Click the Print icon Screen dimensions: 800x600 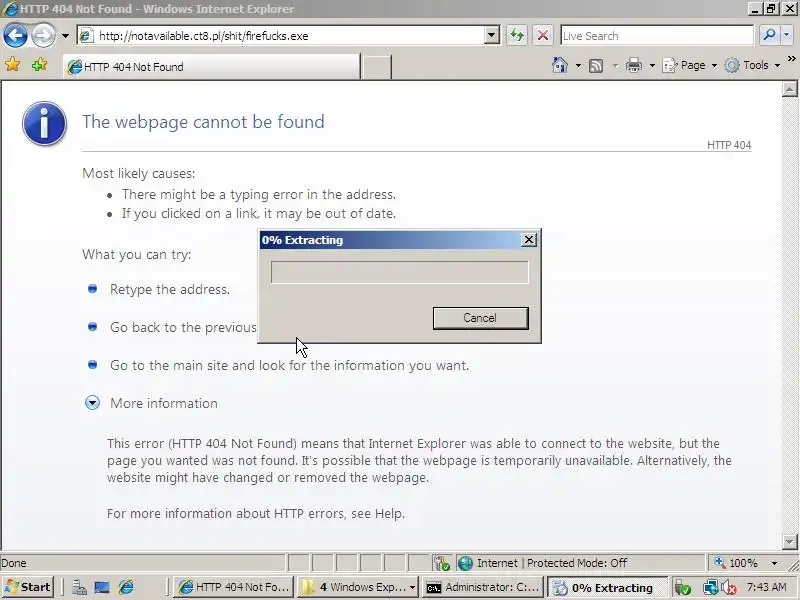[x=634, y=65]
